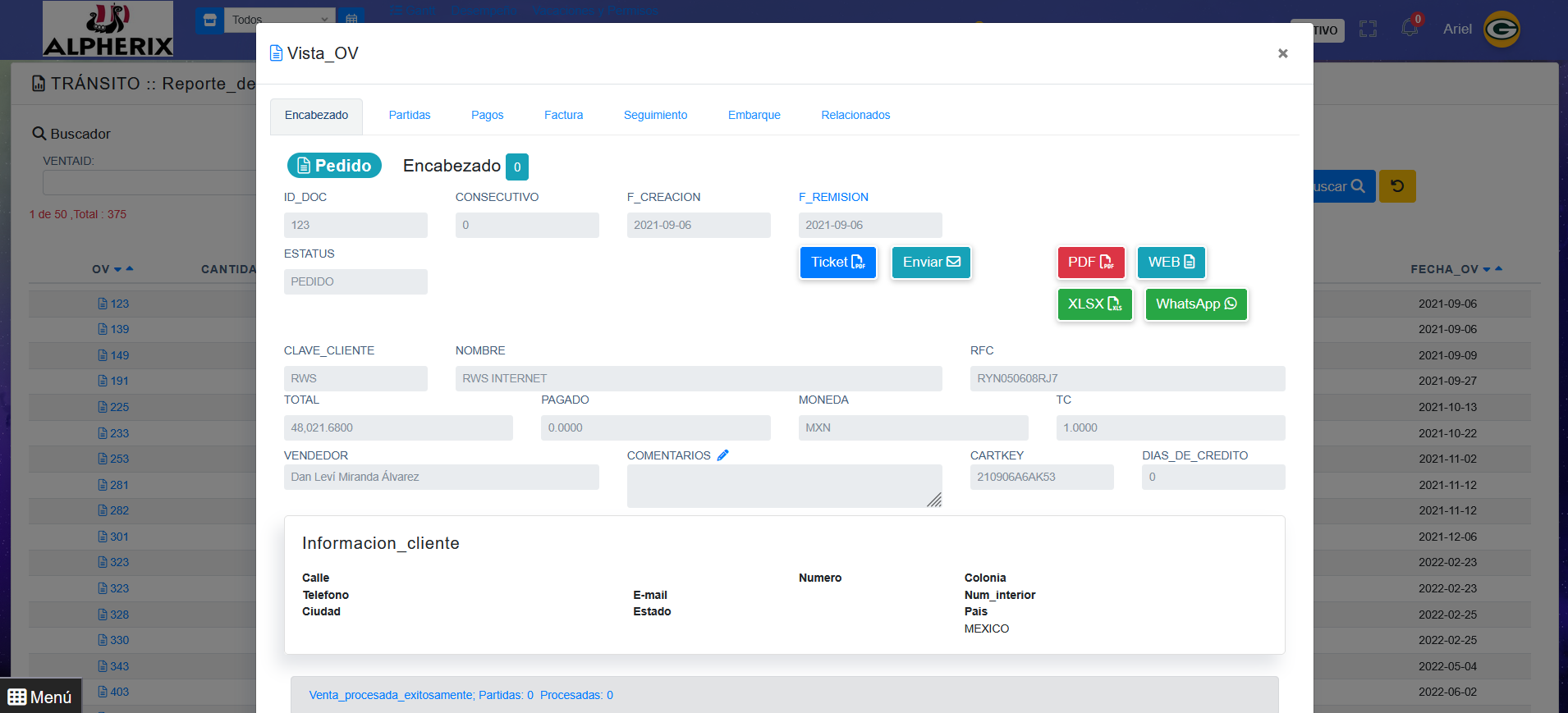Image resolution: width=1568 pixels, height=713 pixels.
Task: Open the notifications bell icon
Action: 1410,27
